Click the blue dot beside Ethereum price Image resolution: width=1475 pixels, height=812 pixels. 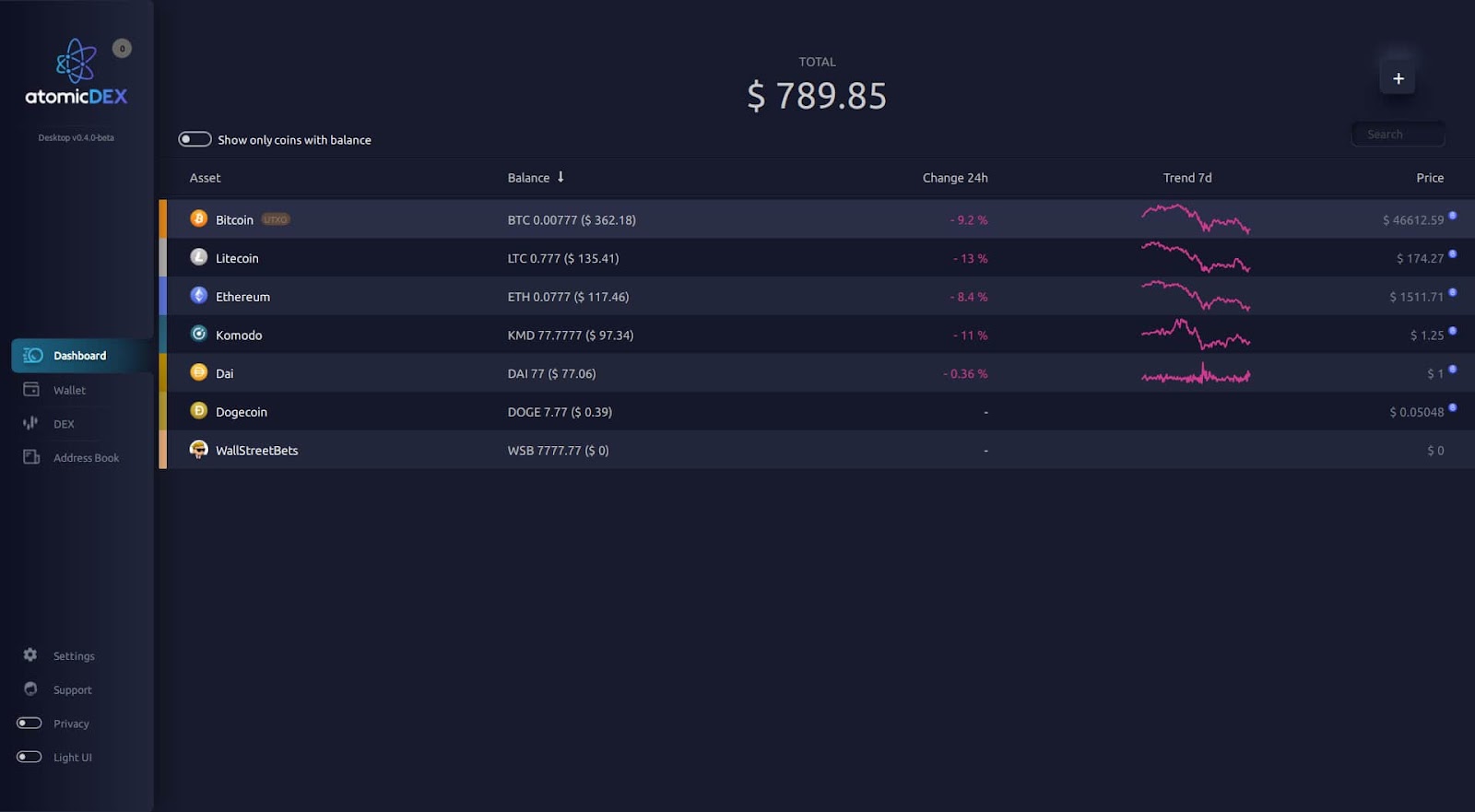pos(1453,292)
